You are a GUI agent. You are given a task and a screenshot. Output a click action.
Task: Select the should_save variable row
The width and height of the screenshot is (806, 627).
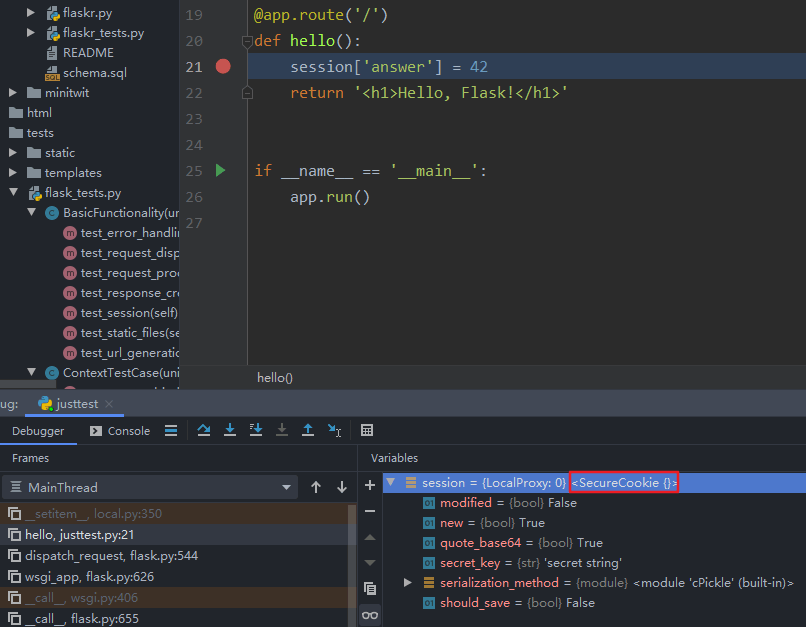(594, 603)
